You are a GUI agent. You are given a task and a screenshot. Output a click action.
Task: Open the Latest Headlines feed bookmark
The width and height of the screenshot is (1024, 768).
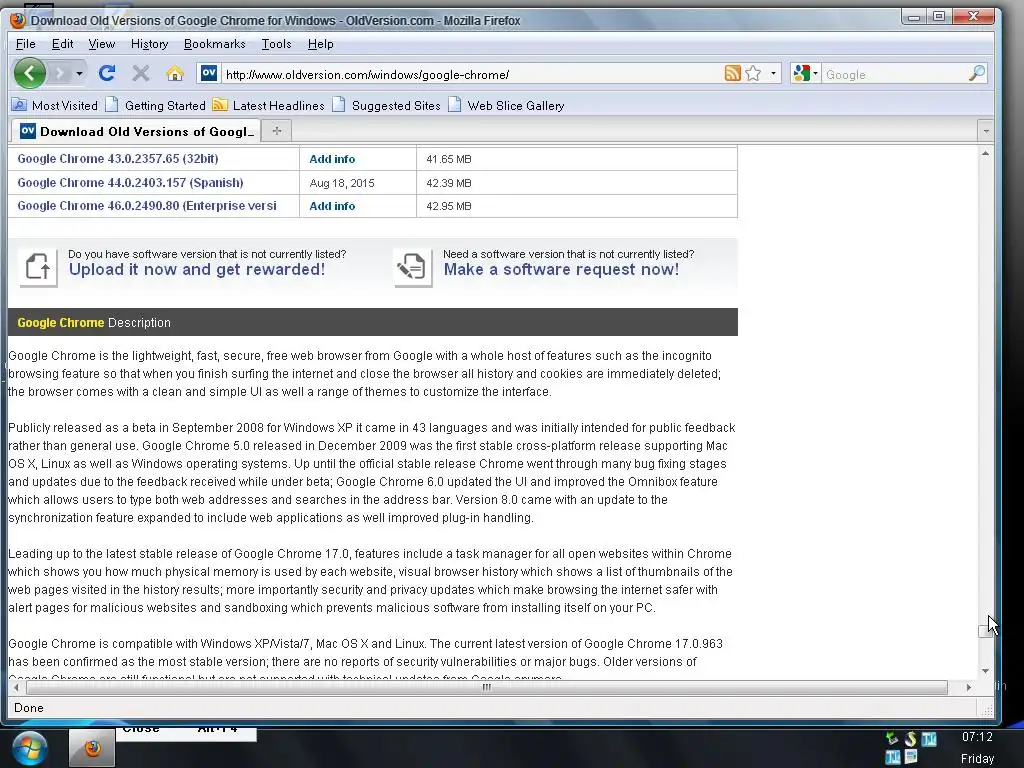(268, 105)
